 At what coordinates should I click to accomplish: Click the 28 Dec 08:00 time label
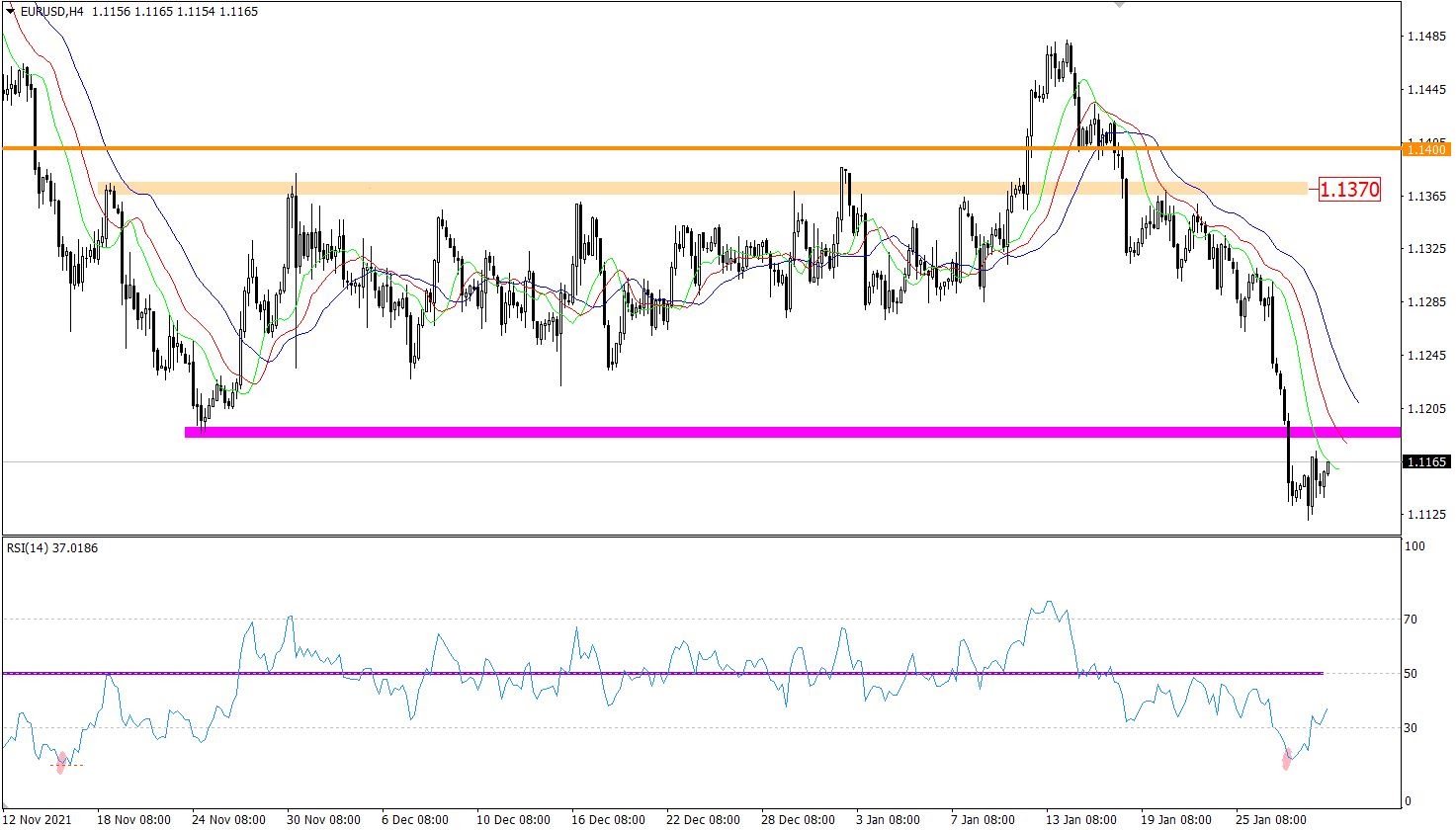[x=798, y=820]
